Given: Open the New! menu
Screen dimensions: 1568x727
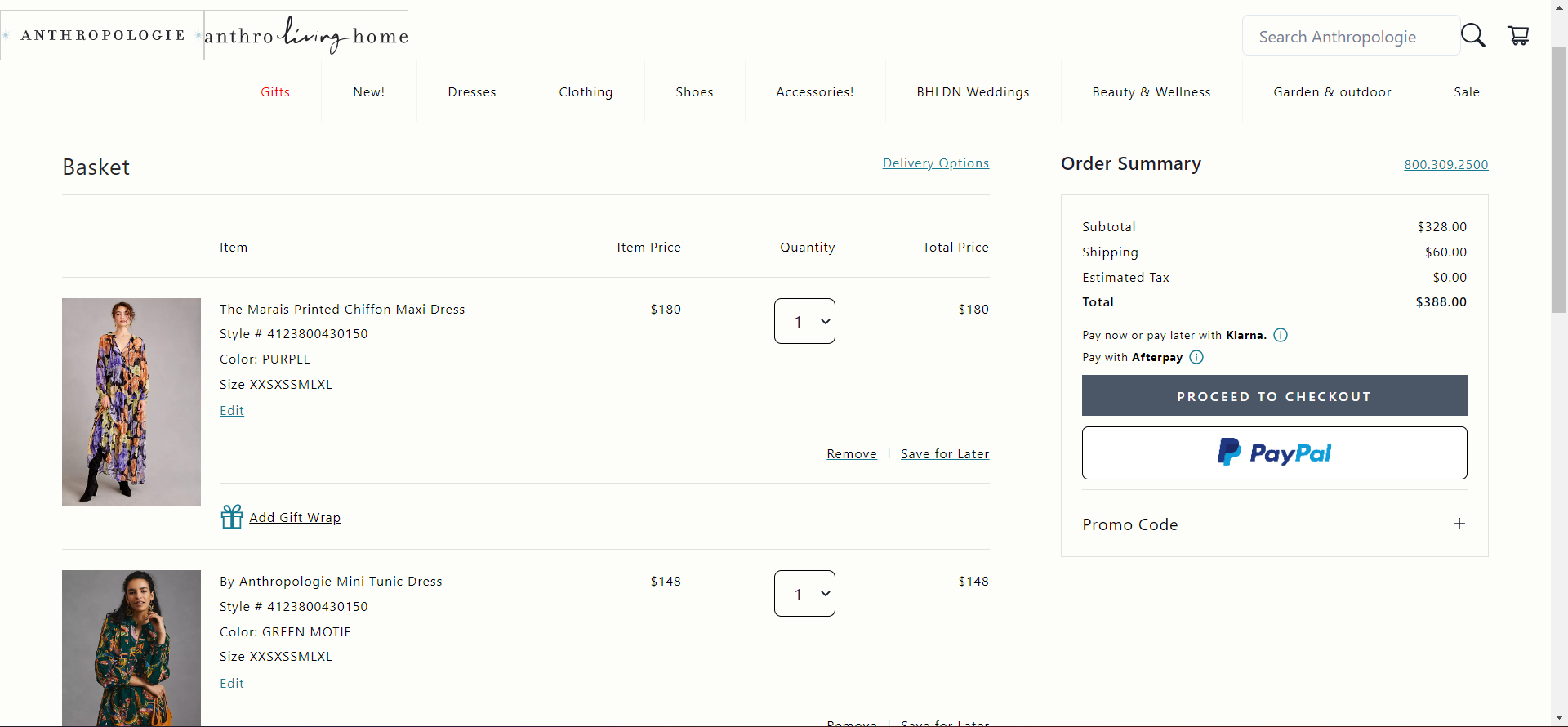Looking at the screenshot, I should (369, 92).
